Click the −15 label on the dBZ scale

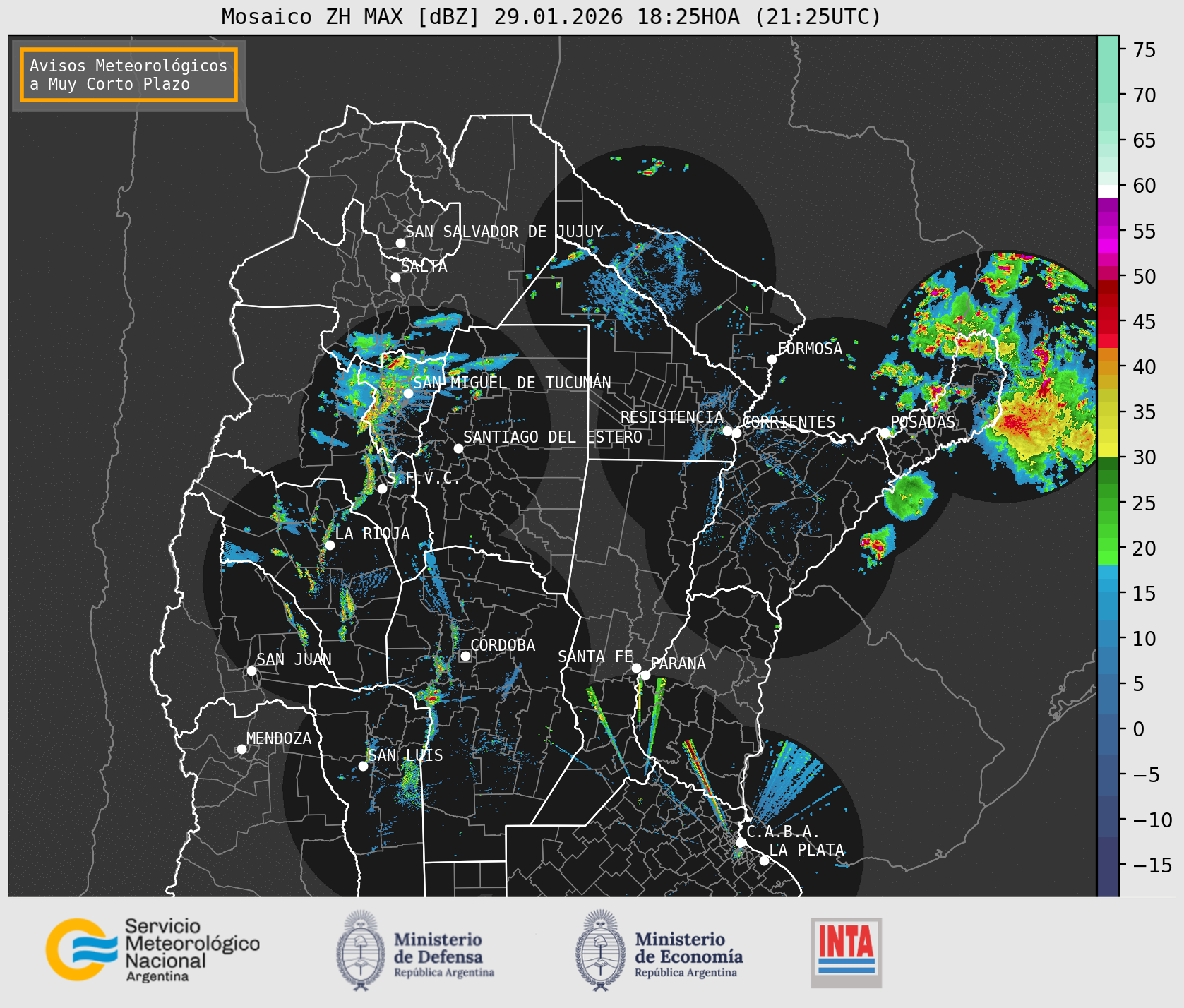click(x=1152, y=865)
